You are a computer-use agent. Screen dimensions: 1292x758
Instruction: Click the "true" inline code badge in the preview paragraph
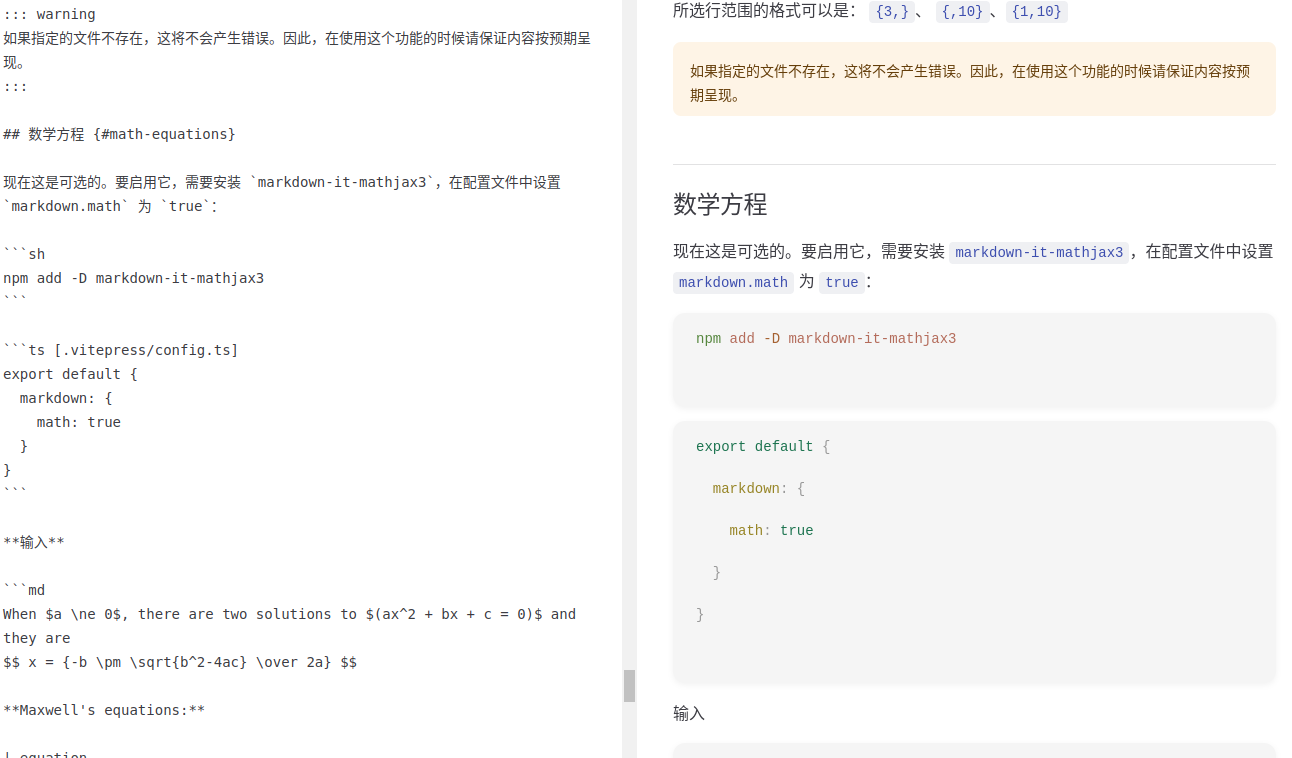(842, 282)
